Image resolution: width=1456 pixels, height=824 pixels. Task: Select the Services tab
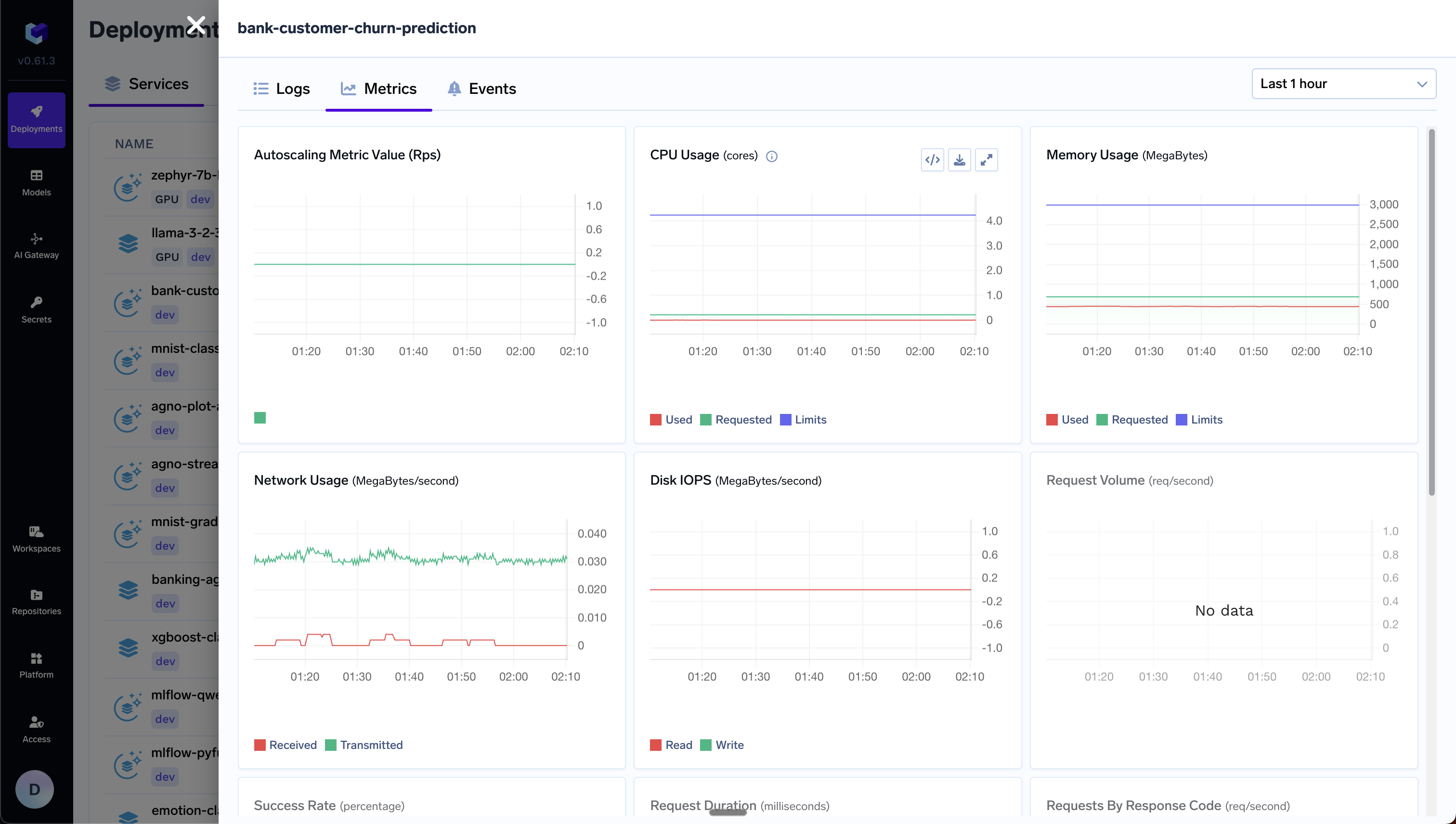click(x=147, y=84)
